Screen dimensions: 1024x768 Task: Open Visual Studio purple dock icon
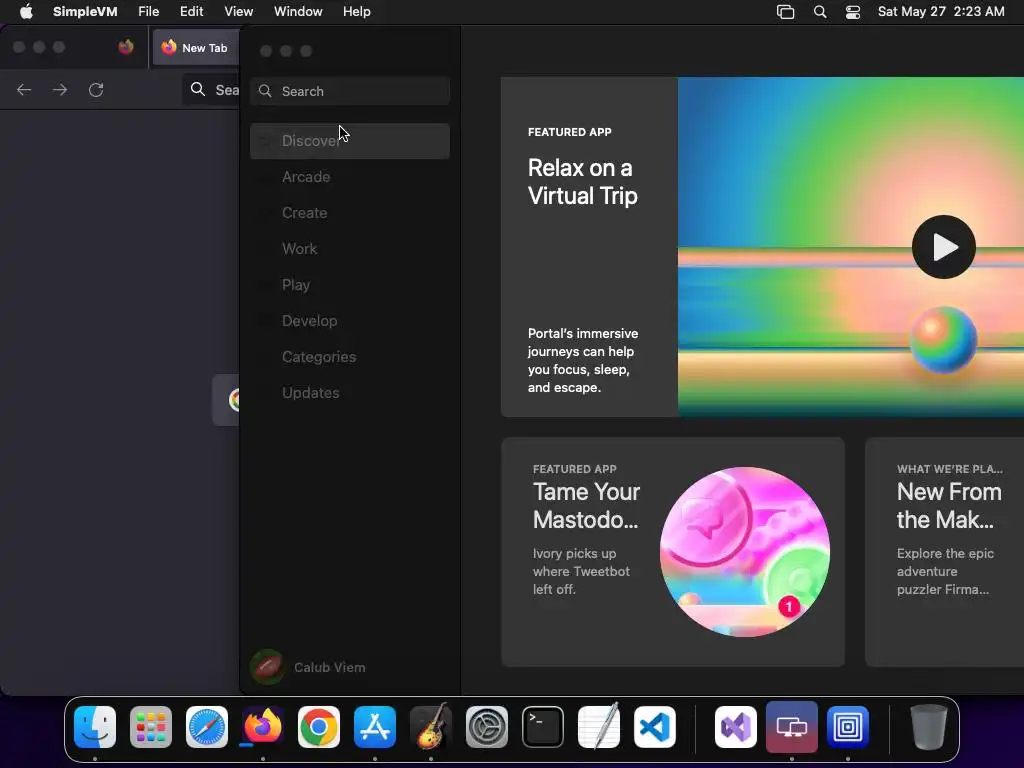(x=736, y=727)
